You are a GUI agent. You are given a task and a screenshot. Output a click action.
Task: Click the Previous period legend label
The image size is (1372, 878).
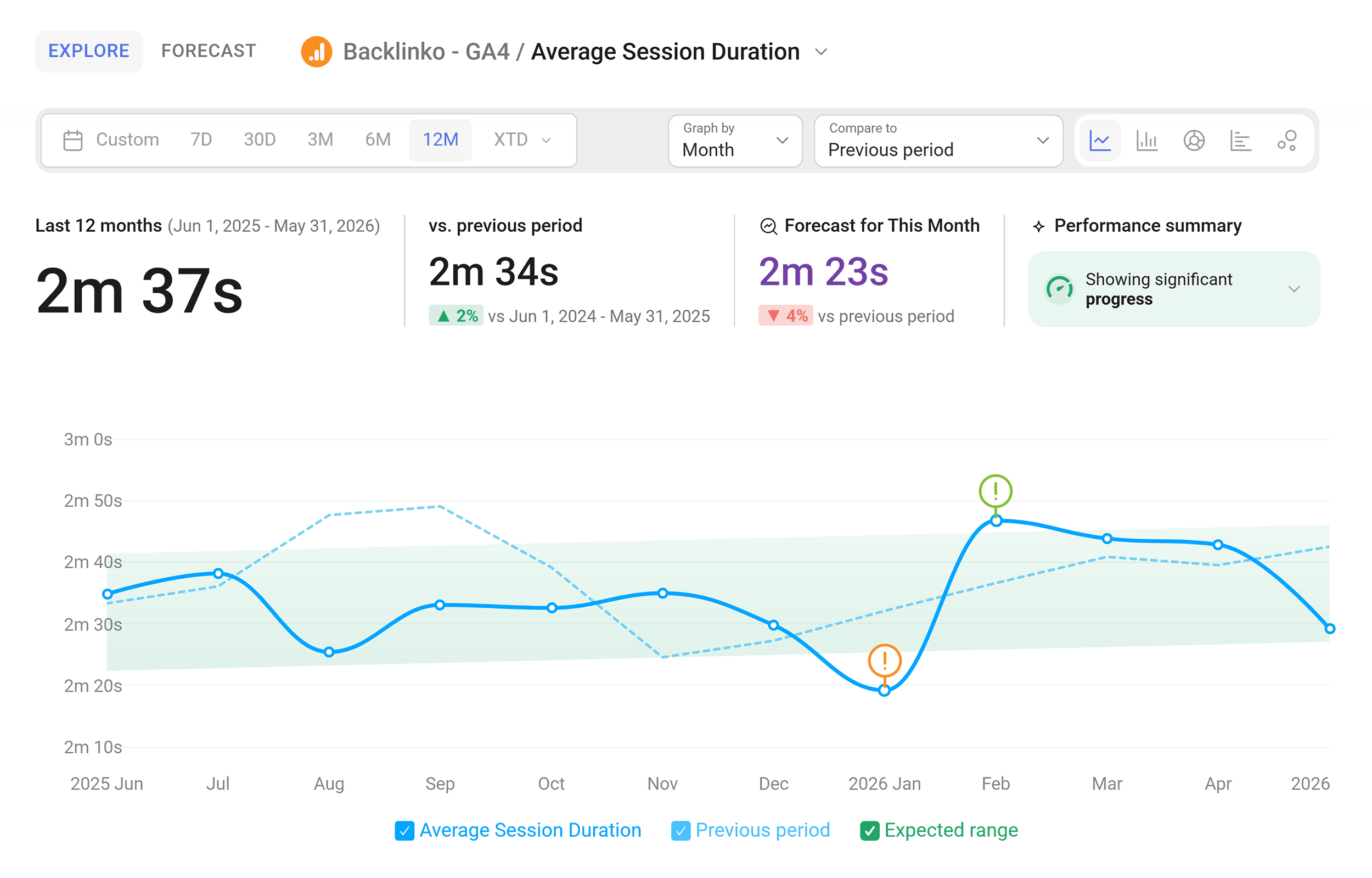pos(763,831)
